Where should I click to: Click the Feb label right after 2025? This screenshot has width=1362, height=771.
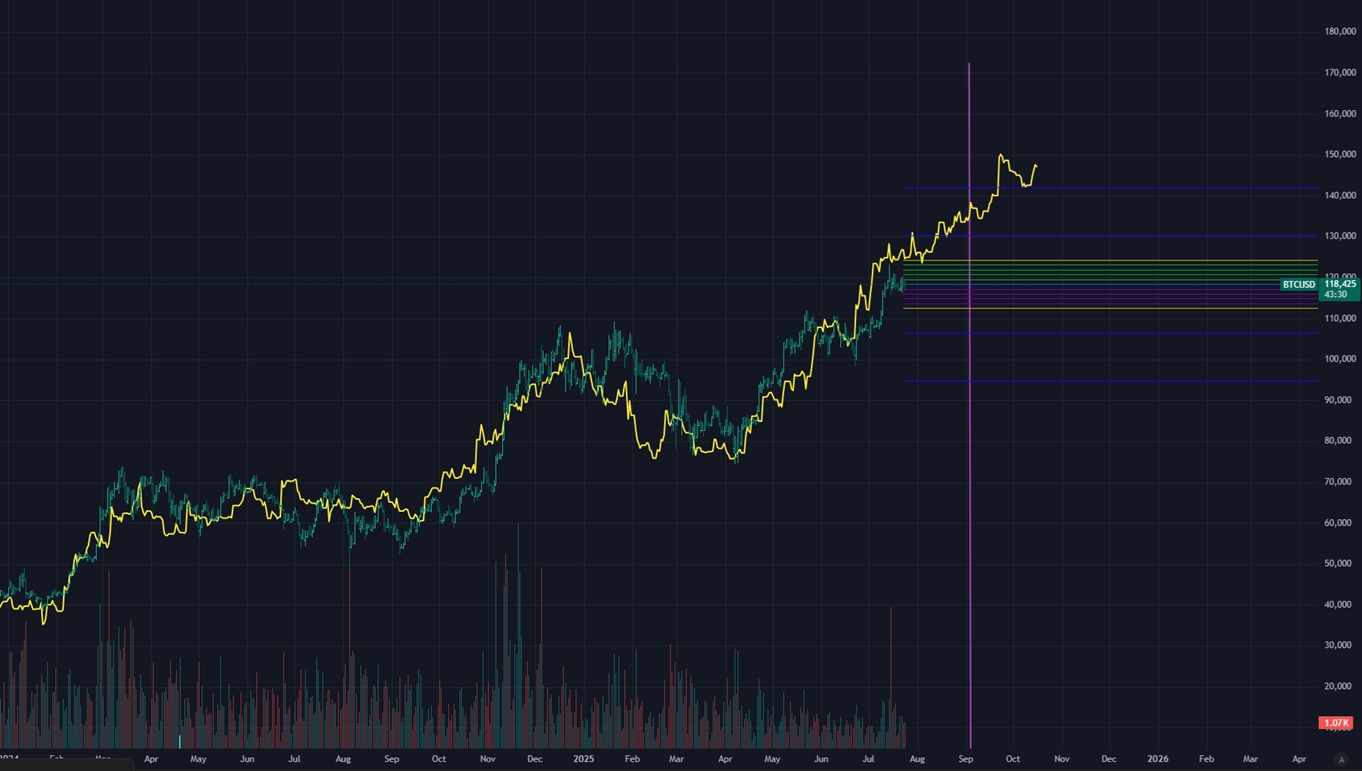click(x=632, y=759)
